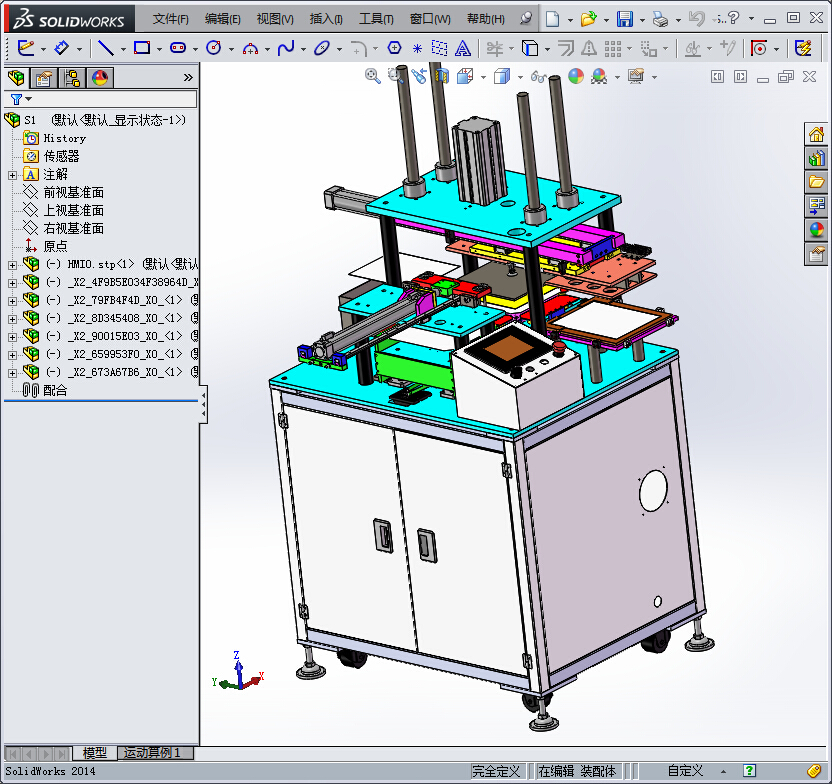
Task: Click the New document icon
Action: (552, 20)
